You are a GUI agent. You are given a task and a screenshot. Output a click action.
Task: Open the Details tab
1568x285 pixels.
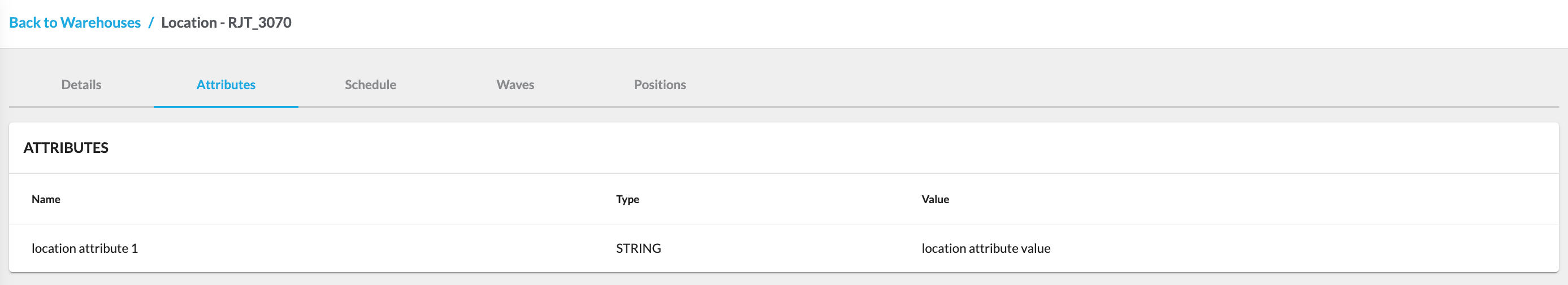81,85
